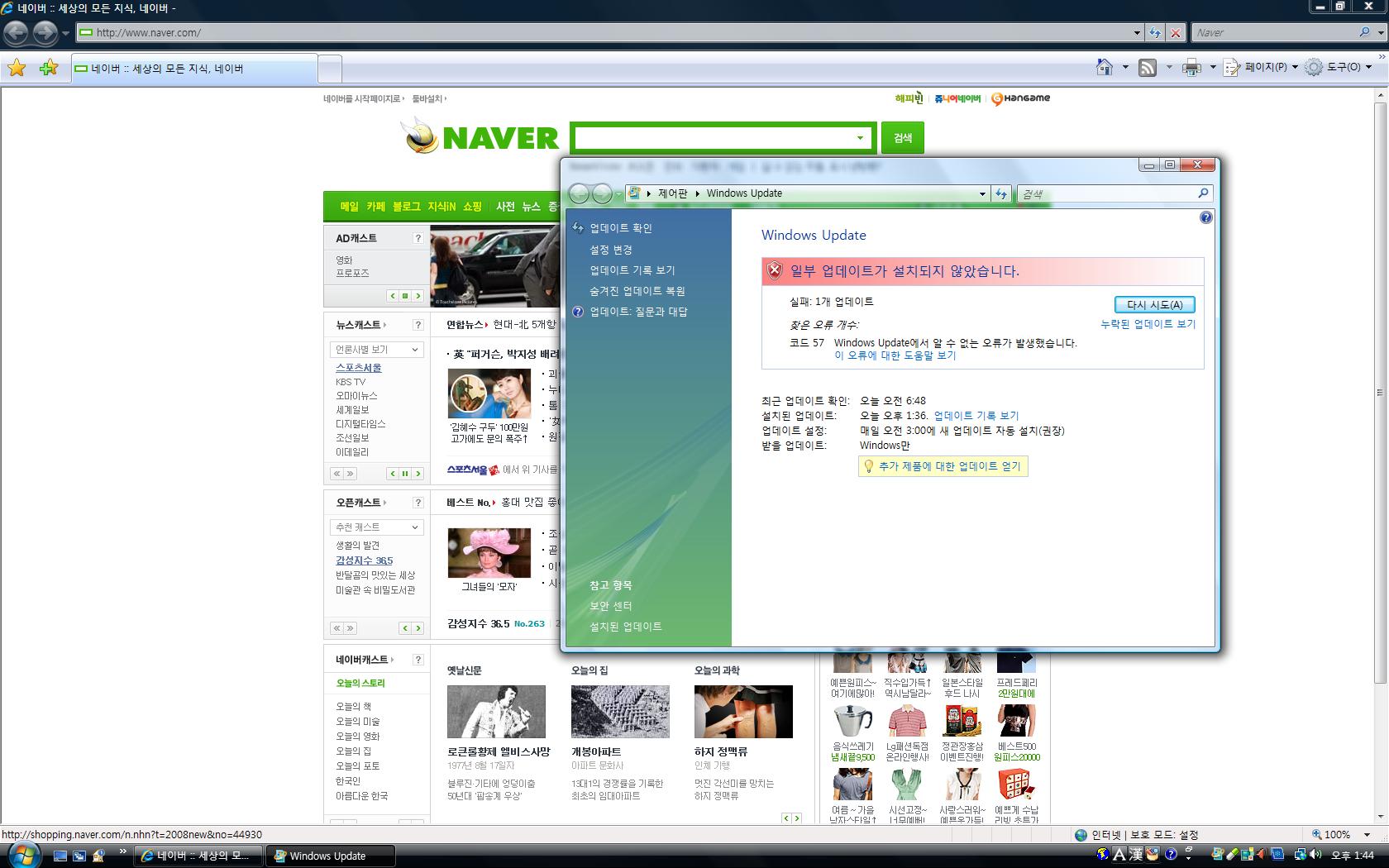Click the Add to Favorites star-plus icon
The width and height of the screenshot is (1389, 868).
49,68
